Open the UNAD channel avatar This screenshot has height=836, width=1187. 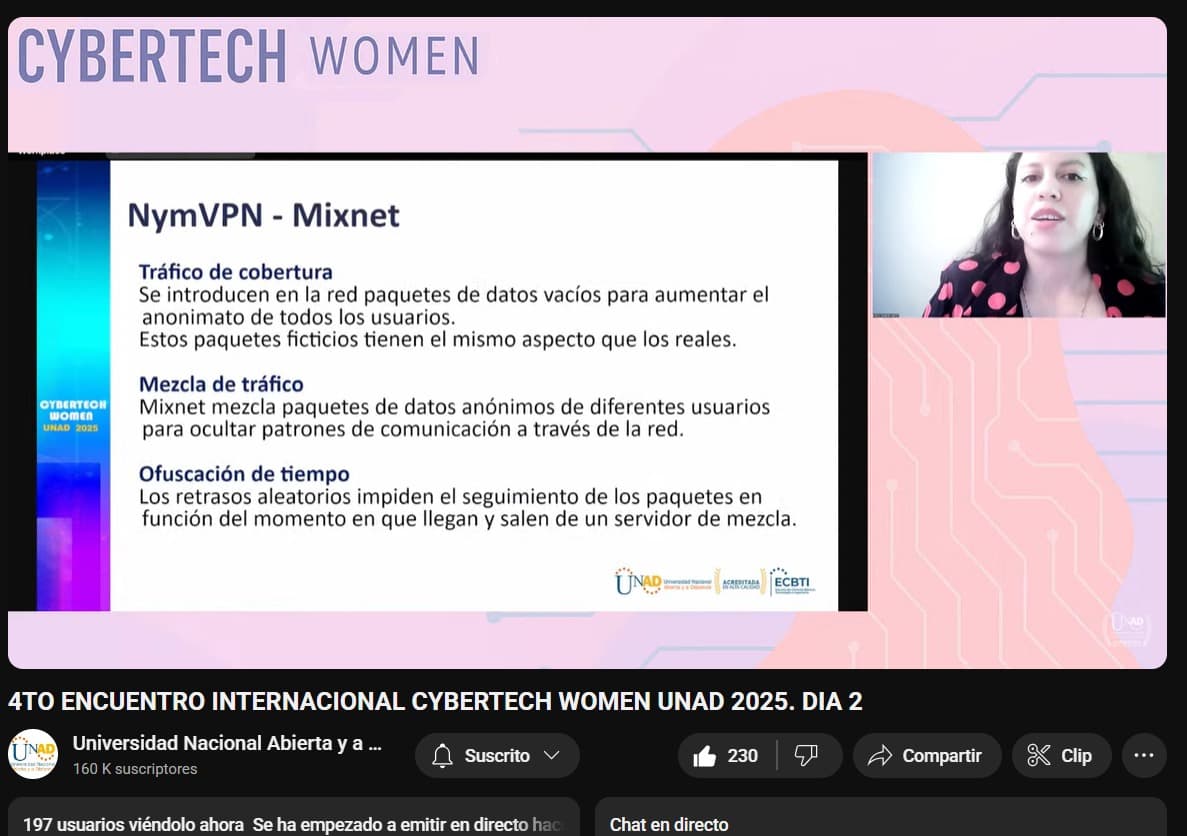(32, 755)
